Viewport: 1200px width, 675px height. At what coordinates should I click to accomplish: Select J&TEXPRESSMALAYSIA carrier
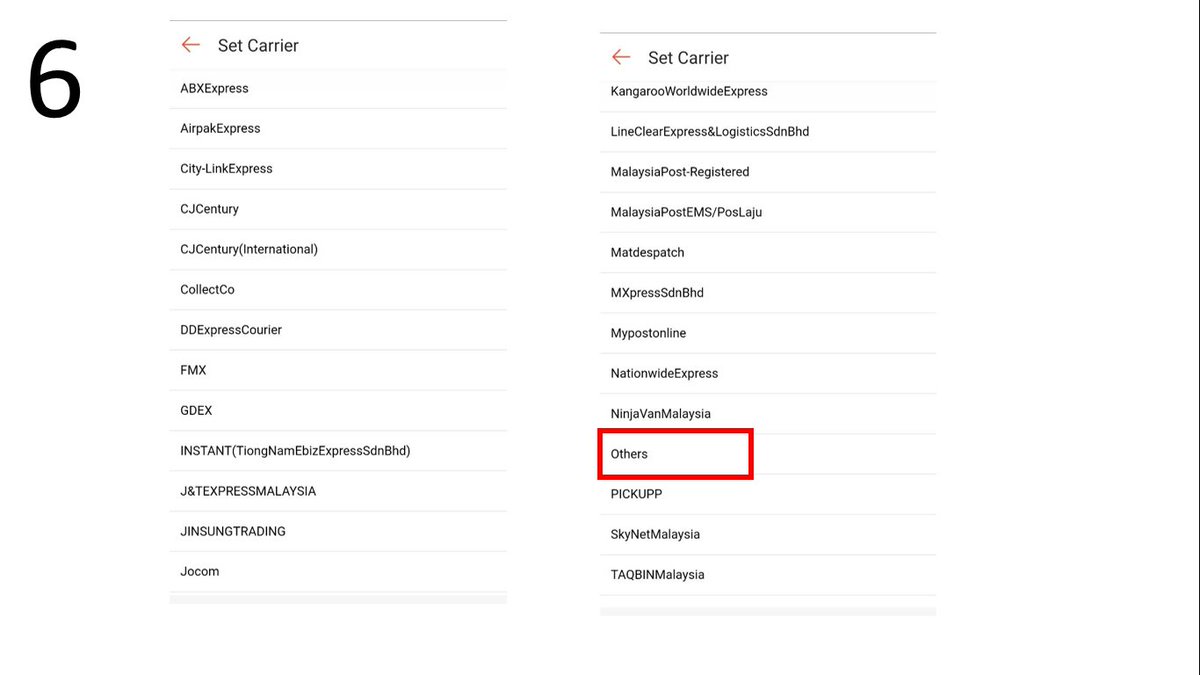pyautogui.click(x=338, y=491)
